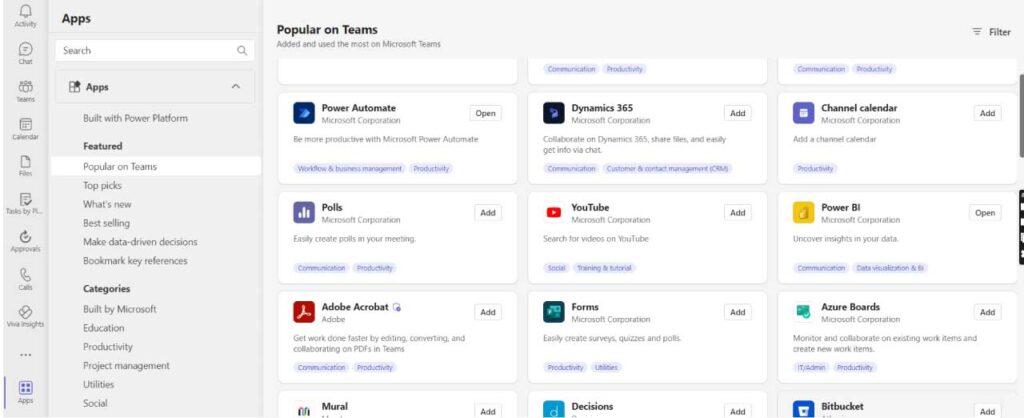This screenshot has width=1024, height=418.
Task: Click the Bitbucket app icon
Action: point(803,410)
